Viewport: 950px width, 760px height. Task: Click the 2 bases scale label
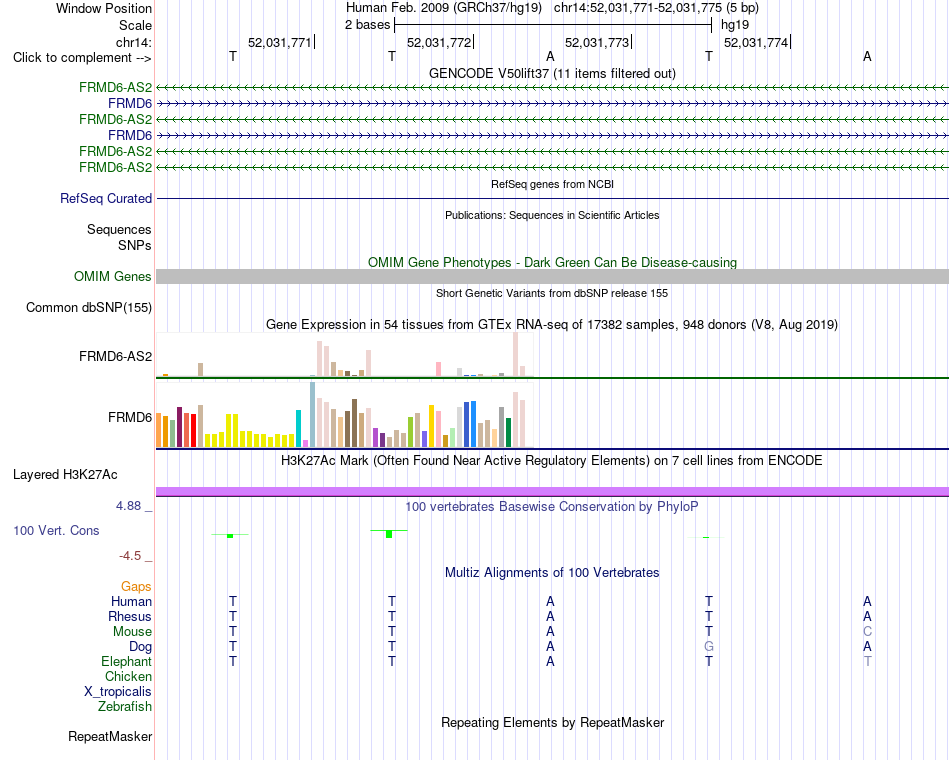click(x=367, y=25)
